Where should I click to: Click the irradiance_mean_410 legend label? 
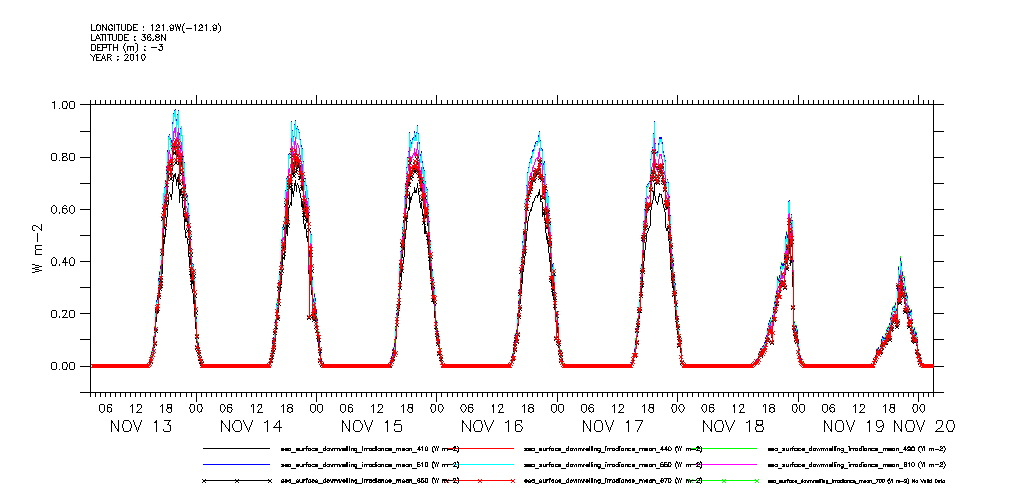[369, 448]
